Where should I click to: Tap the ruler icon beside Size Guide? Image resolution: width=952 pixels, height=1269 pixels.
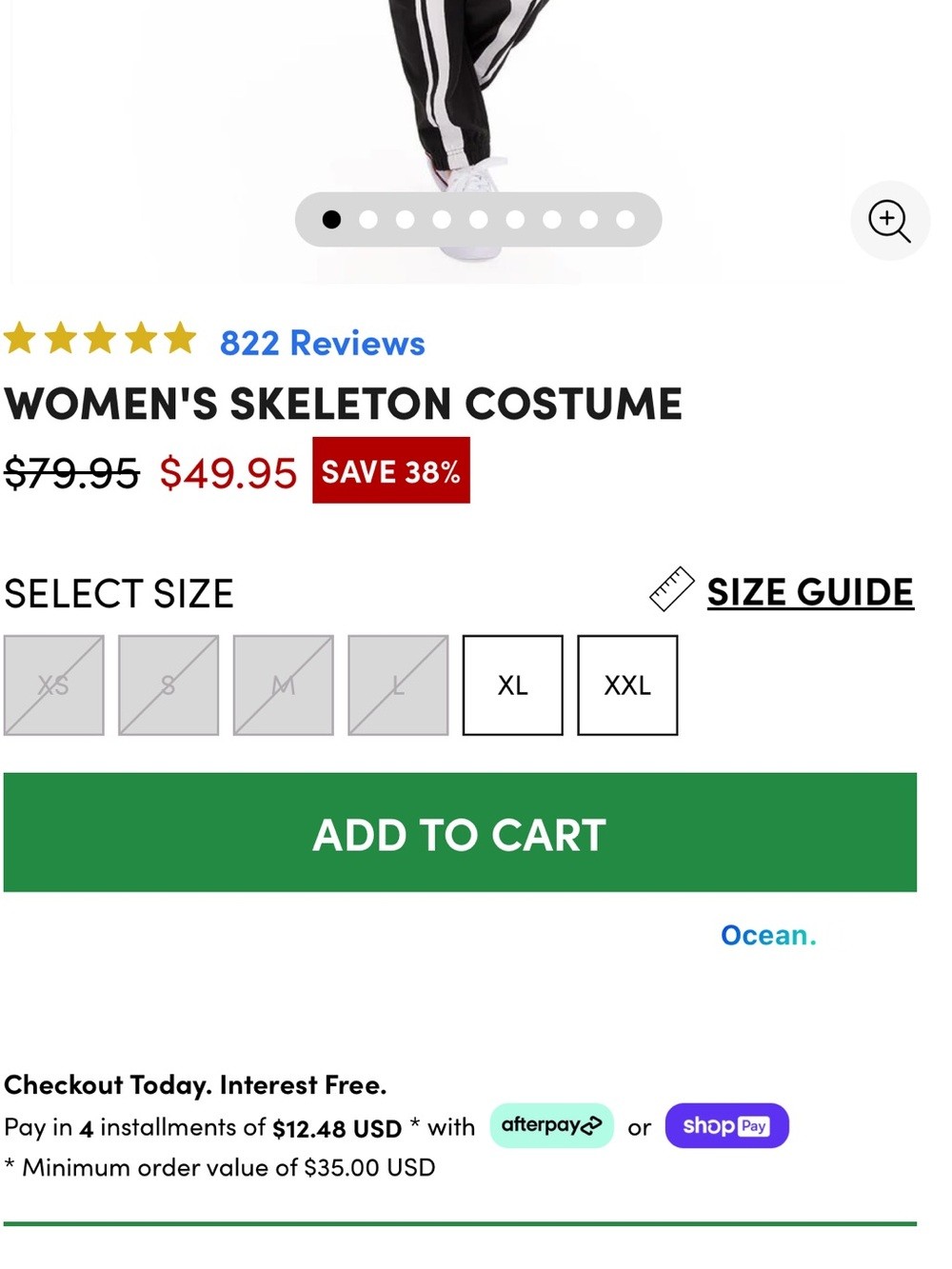click(x=671, y=589)
